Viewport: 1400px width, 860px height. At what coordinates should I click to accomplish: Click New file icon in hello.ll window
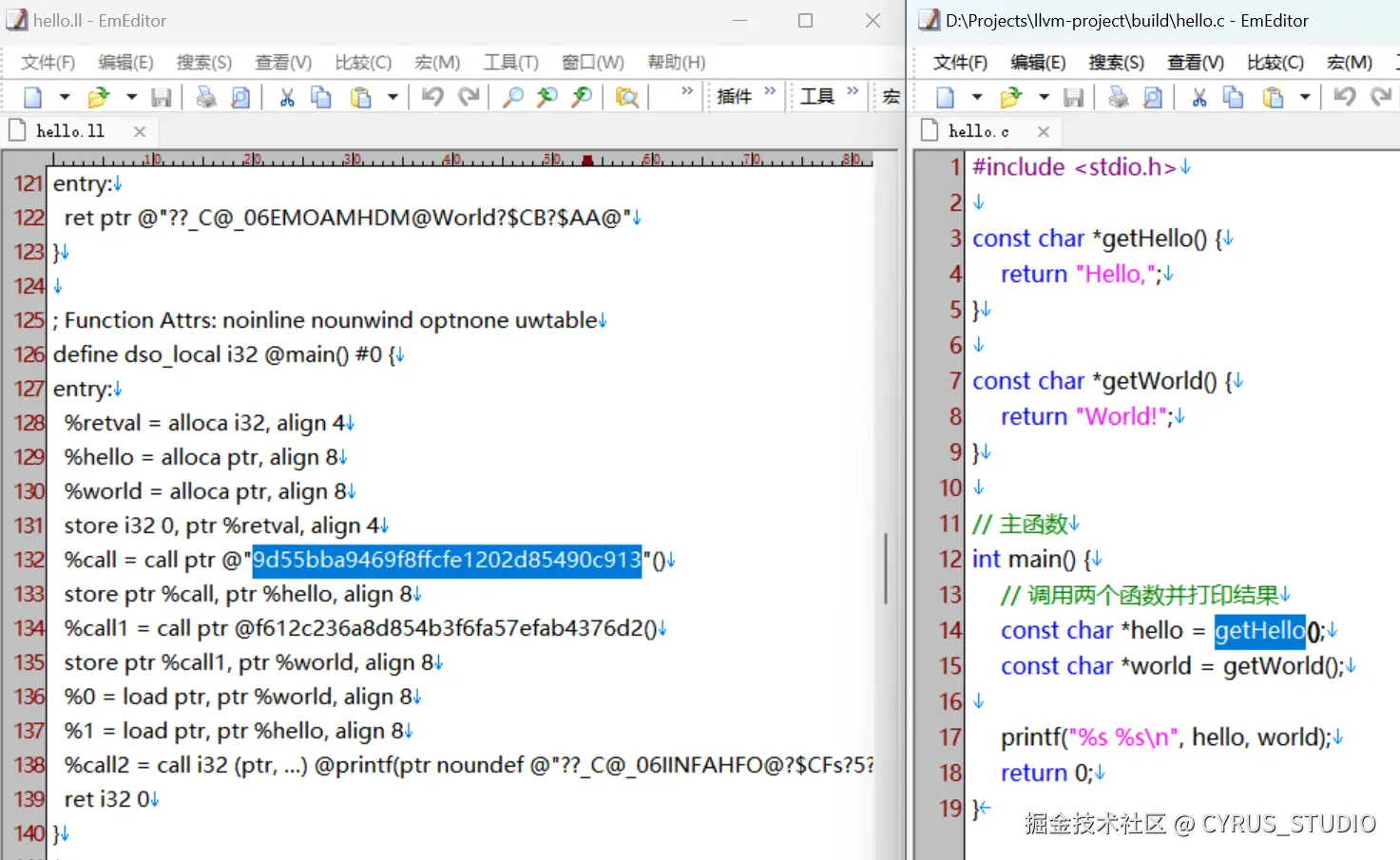[x=33, y=97]
